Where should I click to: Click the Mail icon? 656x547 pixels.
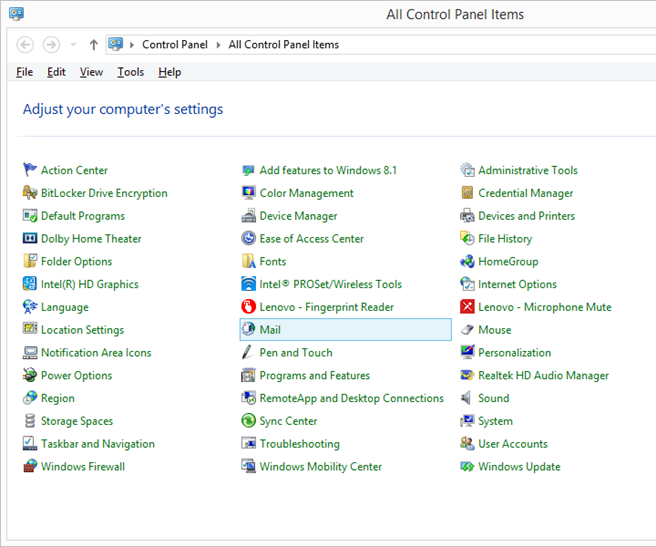click(x=249, y=330)
